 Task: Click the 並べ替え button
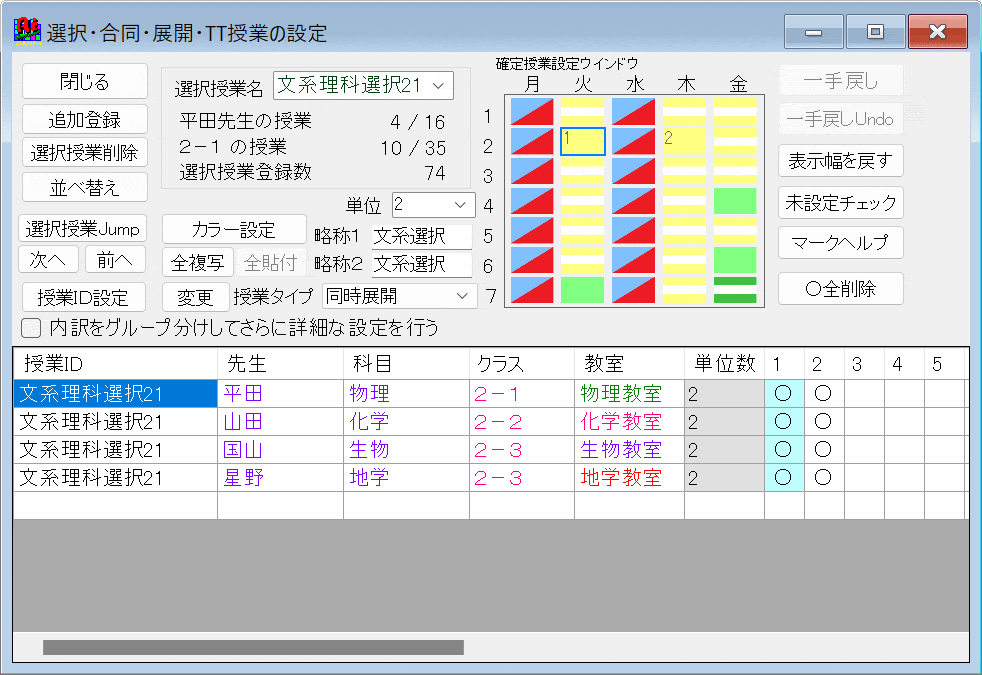pyautogui.click(x=83, y=186)
